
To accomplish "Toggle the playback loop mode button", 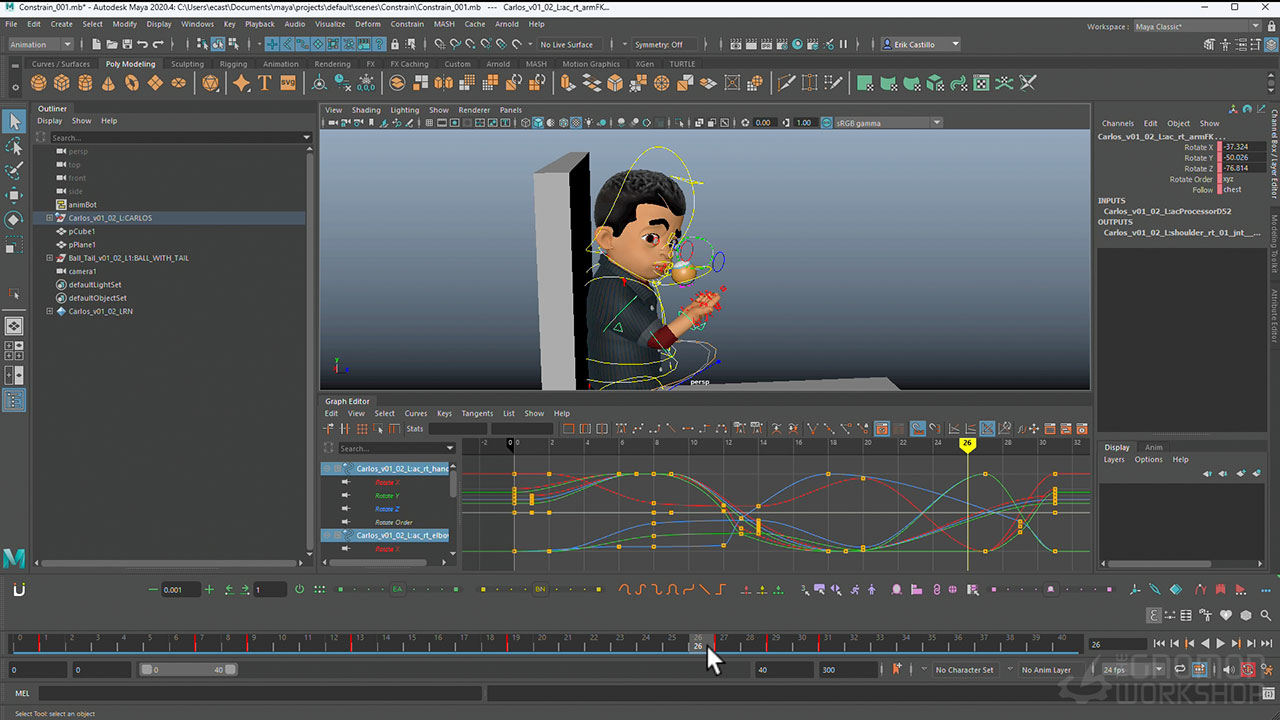I will click(x=1180, y=670).
